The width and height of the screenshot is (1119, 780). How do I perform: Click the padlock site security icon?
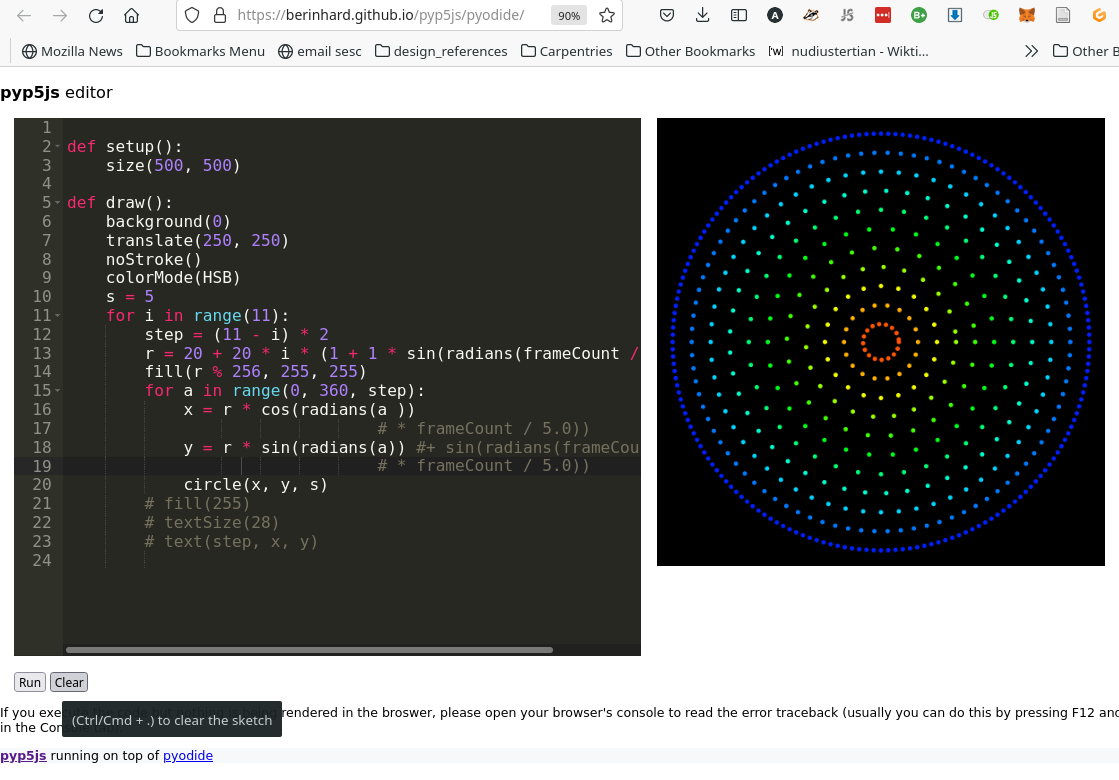pos(218,16)
